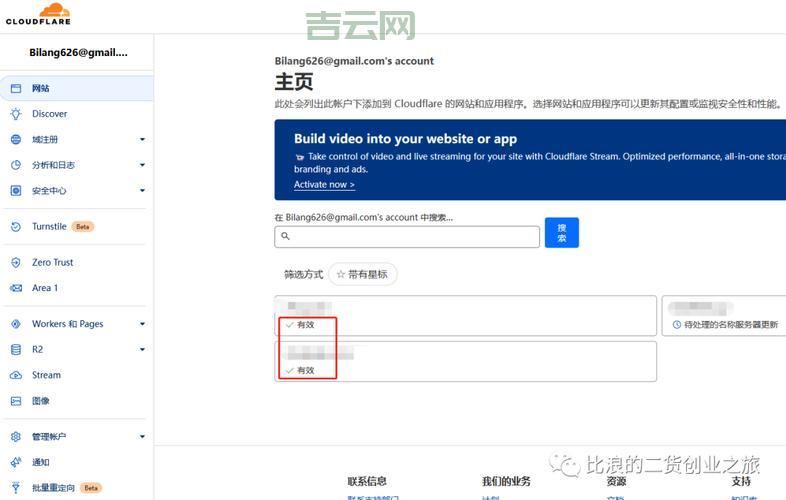Click the Cloudflare logo
Viewport: 786px width, 500px height.
(38, 14)
